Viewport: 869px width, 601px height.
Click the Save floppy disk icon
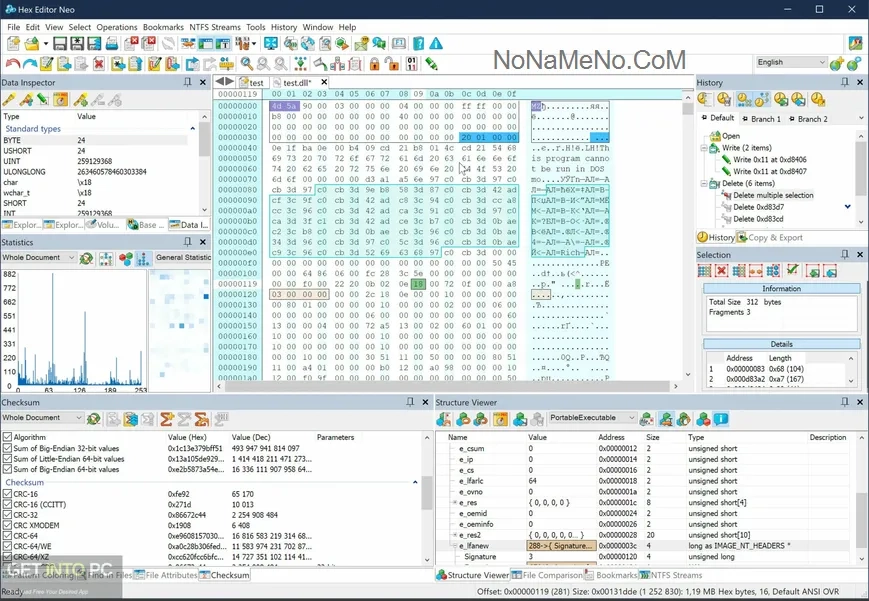click(60, 44)
